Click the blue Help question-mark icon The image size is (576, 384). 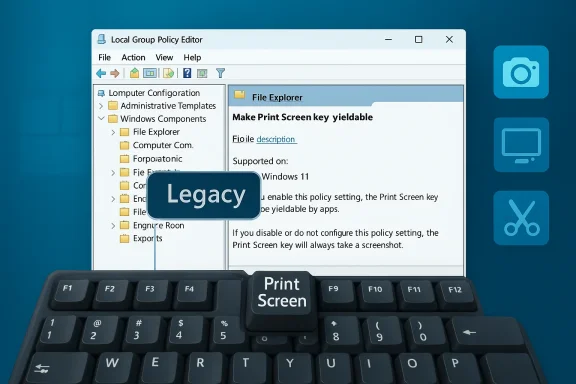[187, 73]
